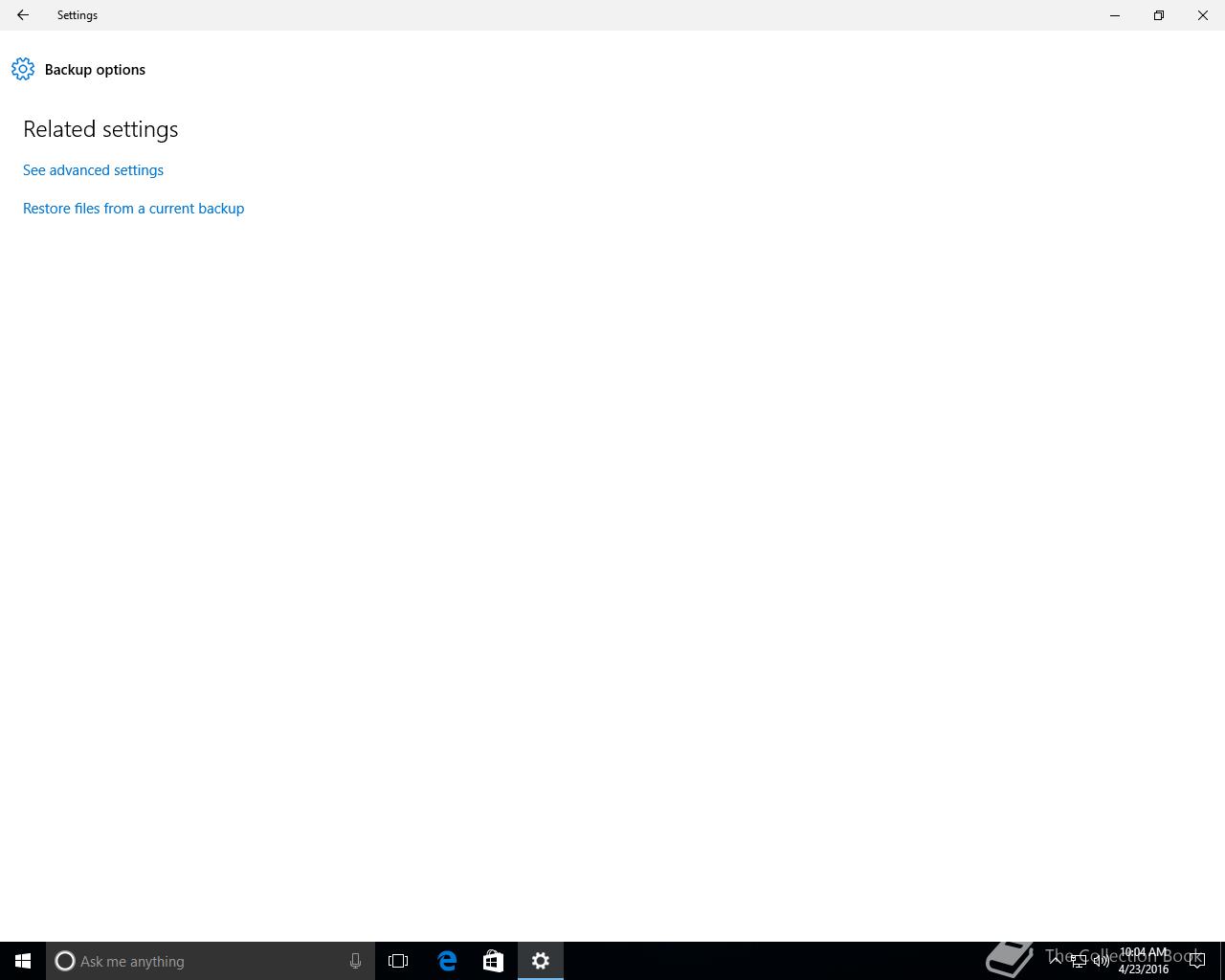
Task: Open Restore files from a current backup
Action: (133, 209)
